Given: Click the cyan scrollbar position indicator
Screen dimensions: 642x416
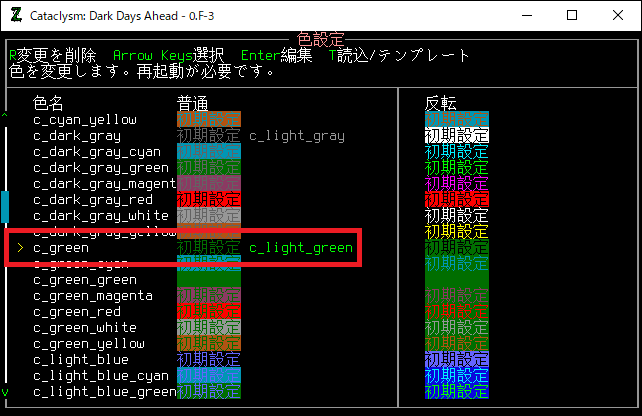Looking at the screenshot, I should point(5,207).
